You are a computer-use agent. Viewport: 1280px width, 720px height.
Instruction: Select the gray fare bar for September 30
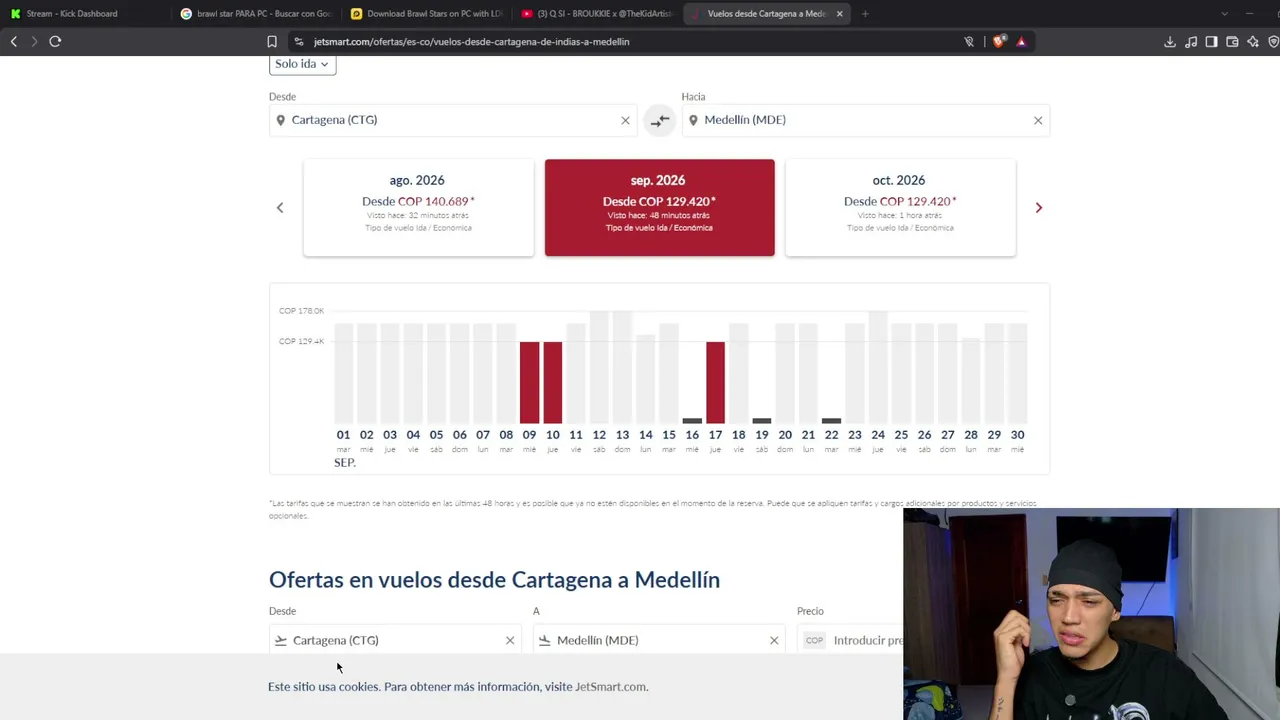pos(1017,374)
